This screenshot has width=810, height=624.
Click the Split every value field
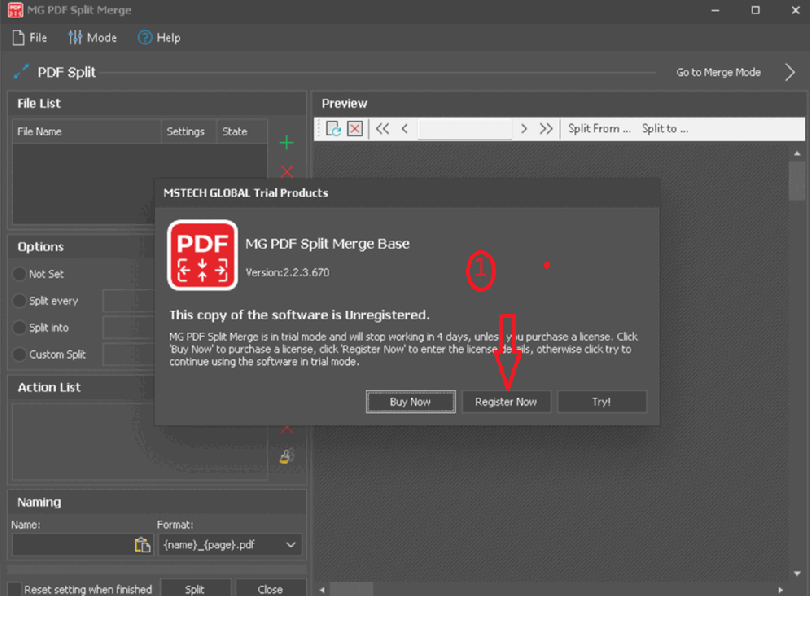[129, 301]
